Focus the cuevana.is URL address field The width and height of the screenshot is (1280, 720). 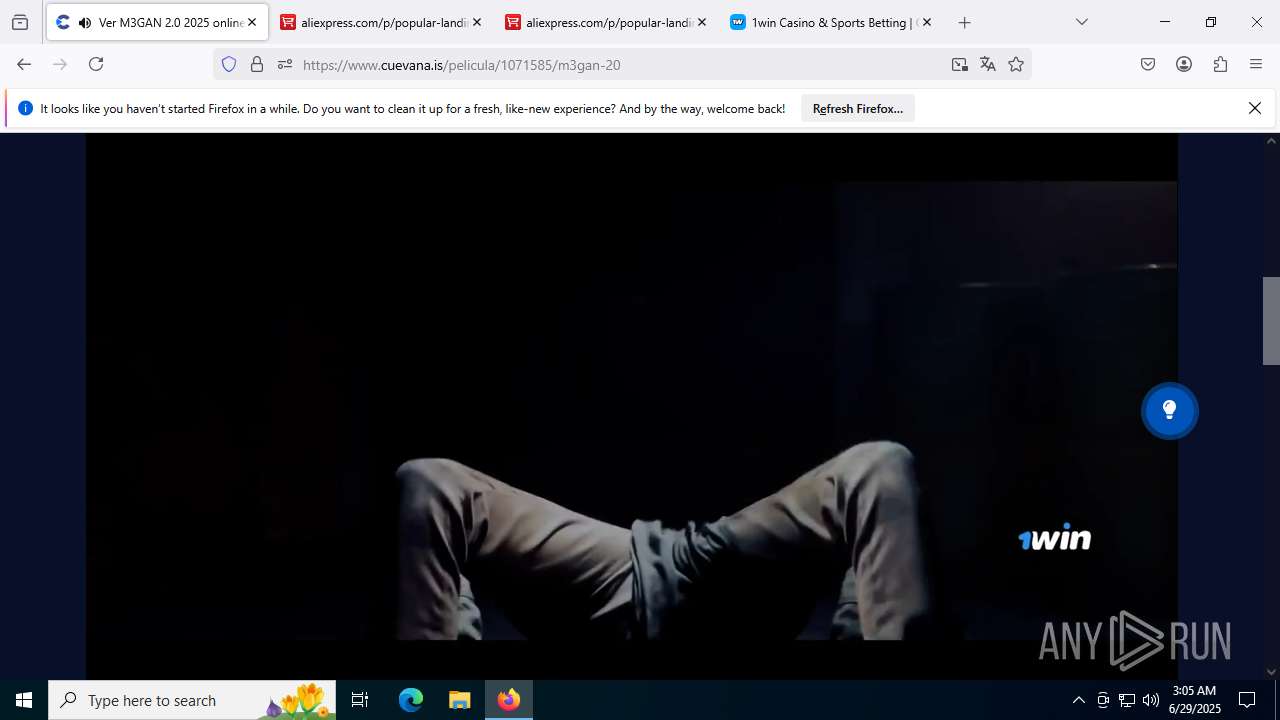620,64
